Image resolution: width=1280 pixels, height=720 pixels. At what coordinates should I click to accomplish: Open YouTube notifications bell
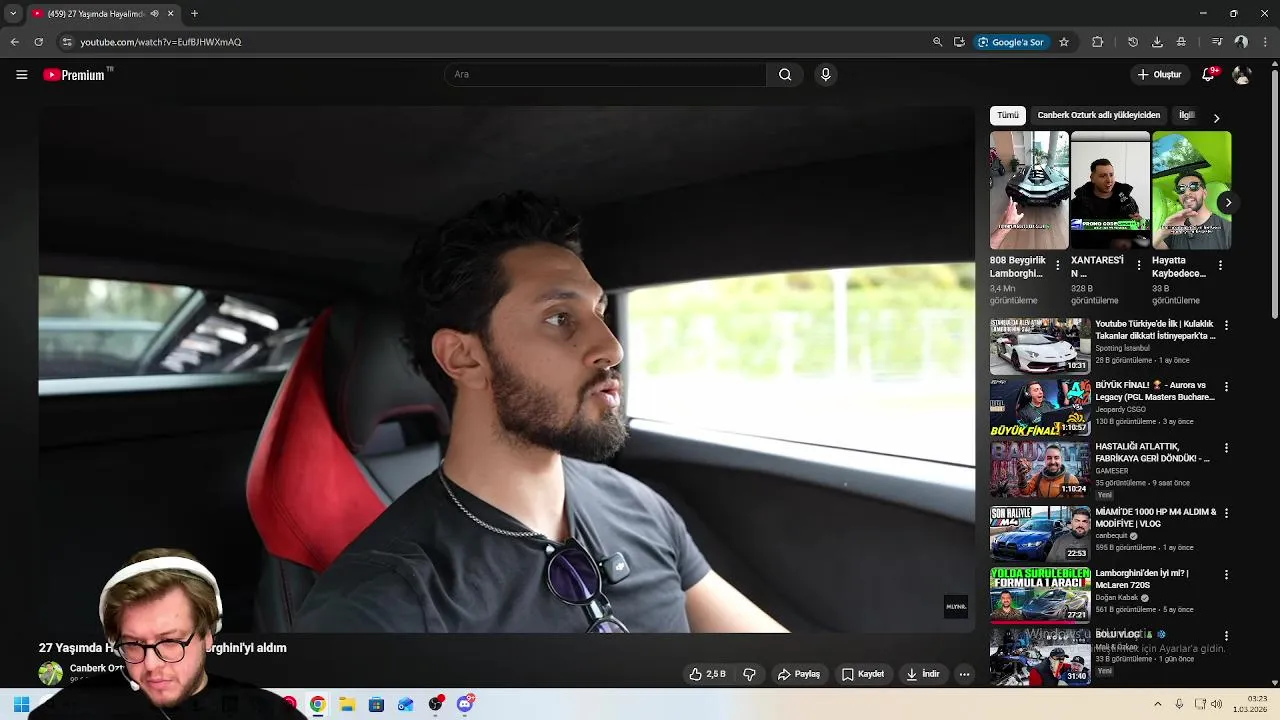[1208, 75]
